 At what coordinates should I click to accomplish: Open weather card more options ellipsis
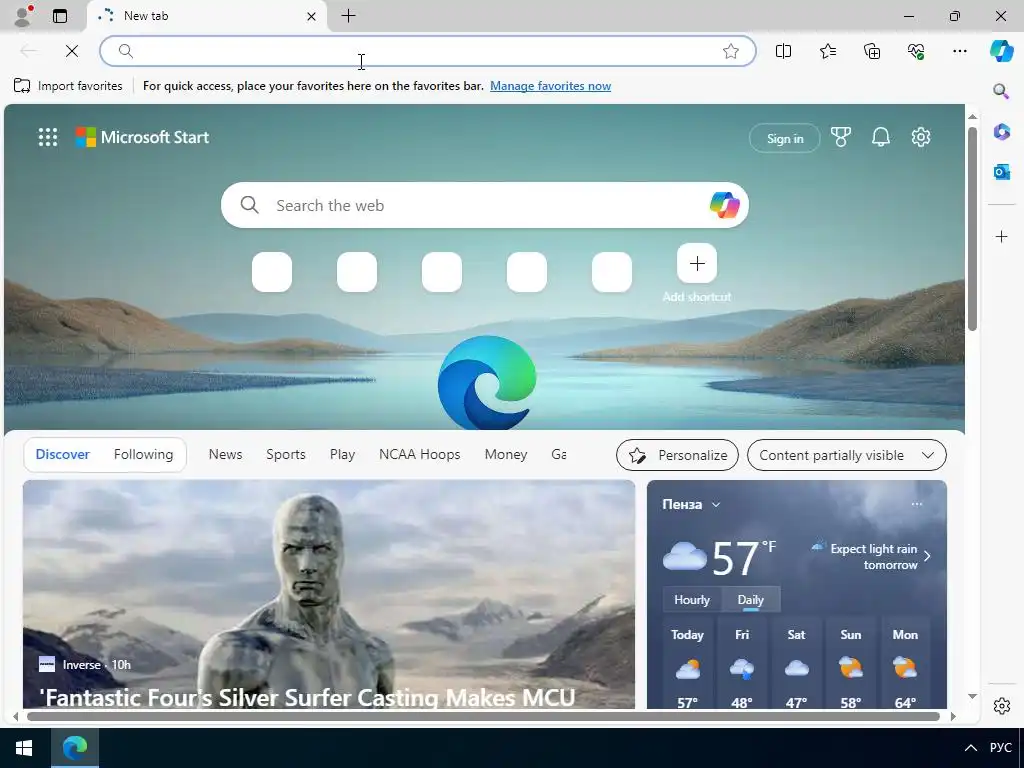(916, 504)
